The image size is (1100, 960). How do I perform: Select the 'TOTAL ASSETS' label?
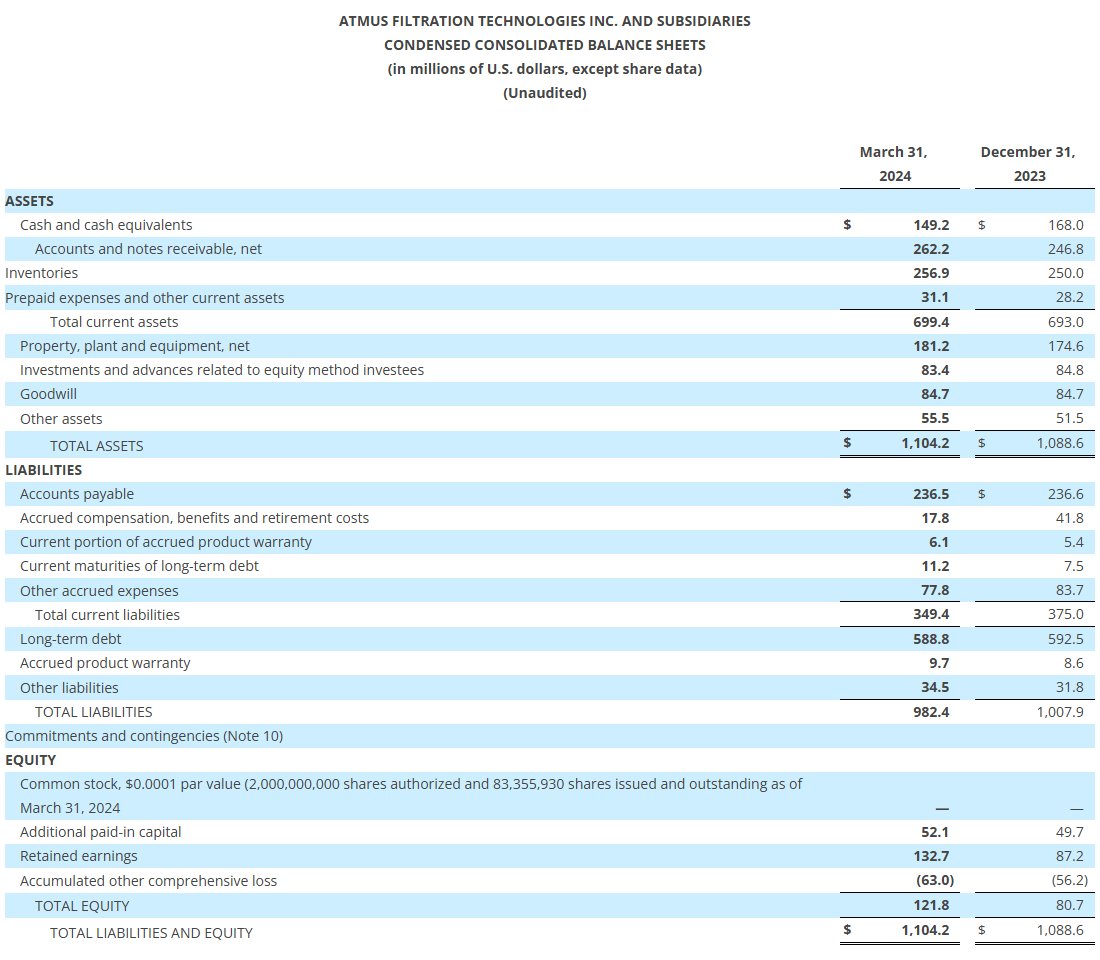click(x=96, y=446)
